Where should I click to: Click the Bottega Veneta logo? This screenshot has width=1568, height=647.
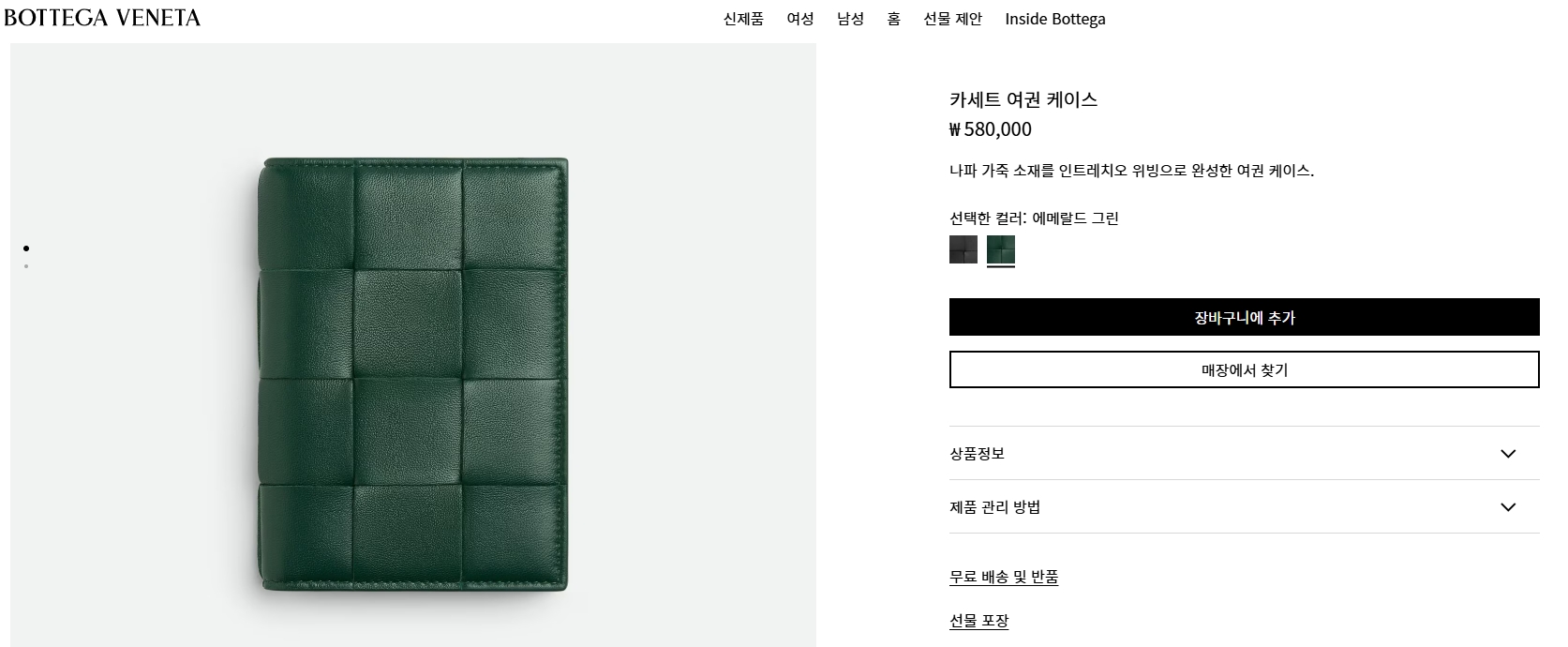point(102,18)
